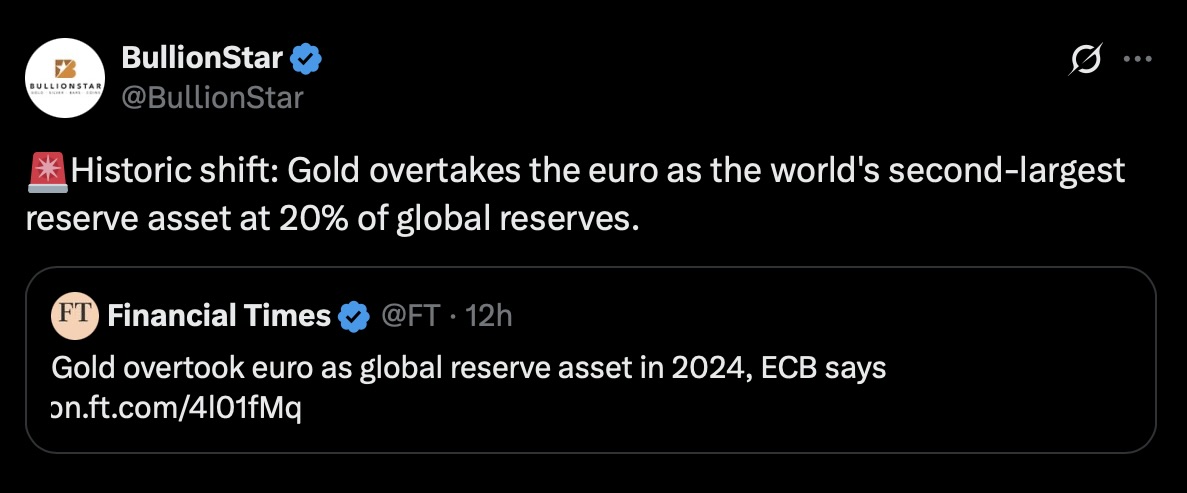Open the FT round profile logo
The height and width of the screenshot is (493, 1187).
pyautogui.click(x=75, y=315)
